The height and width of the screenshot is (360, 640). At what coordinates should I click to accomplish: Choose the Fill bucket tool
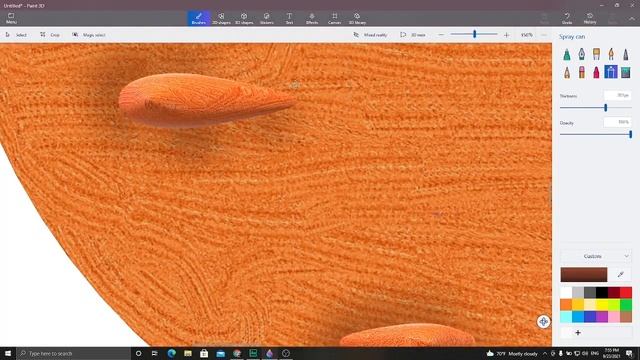pos(626,72)
